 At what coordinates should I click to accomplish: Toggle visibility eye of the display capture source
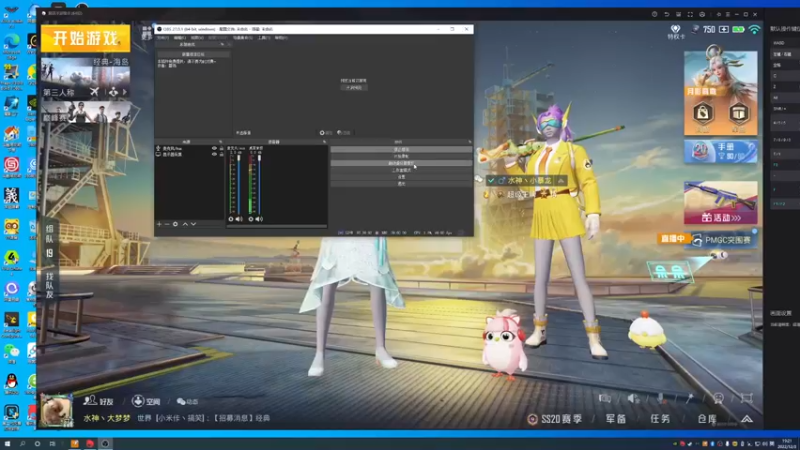click(x=214, y=154)
